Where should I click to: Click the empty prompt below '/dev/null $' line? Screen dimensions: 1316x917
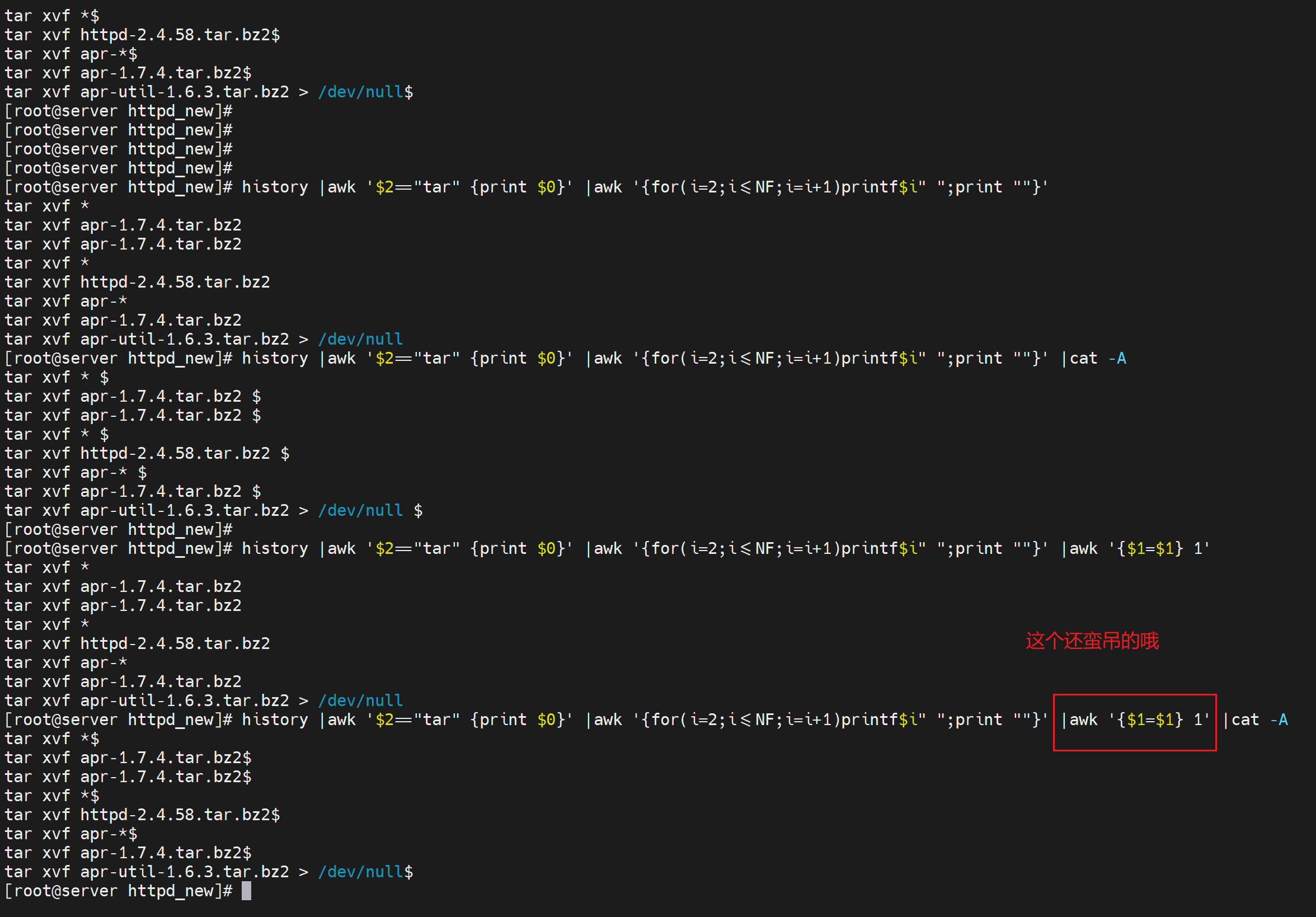coord(118,530)
